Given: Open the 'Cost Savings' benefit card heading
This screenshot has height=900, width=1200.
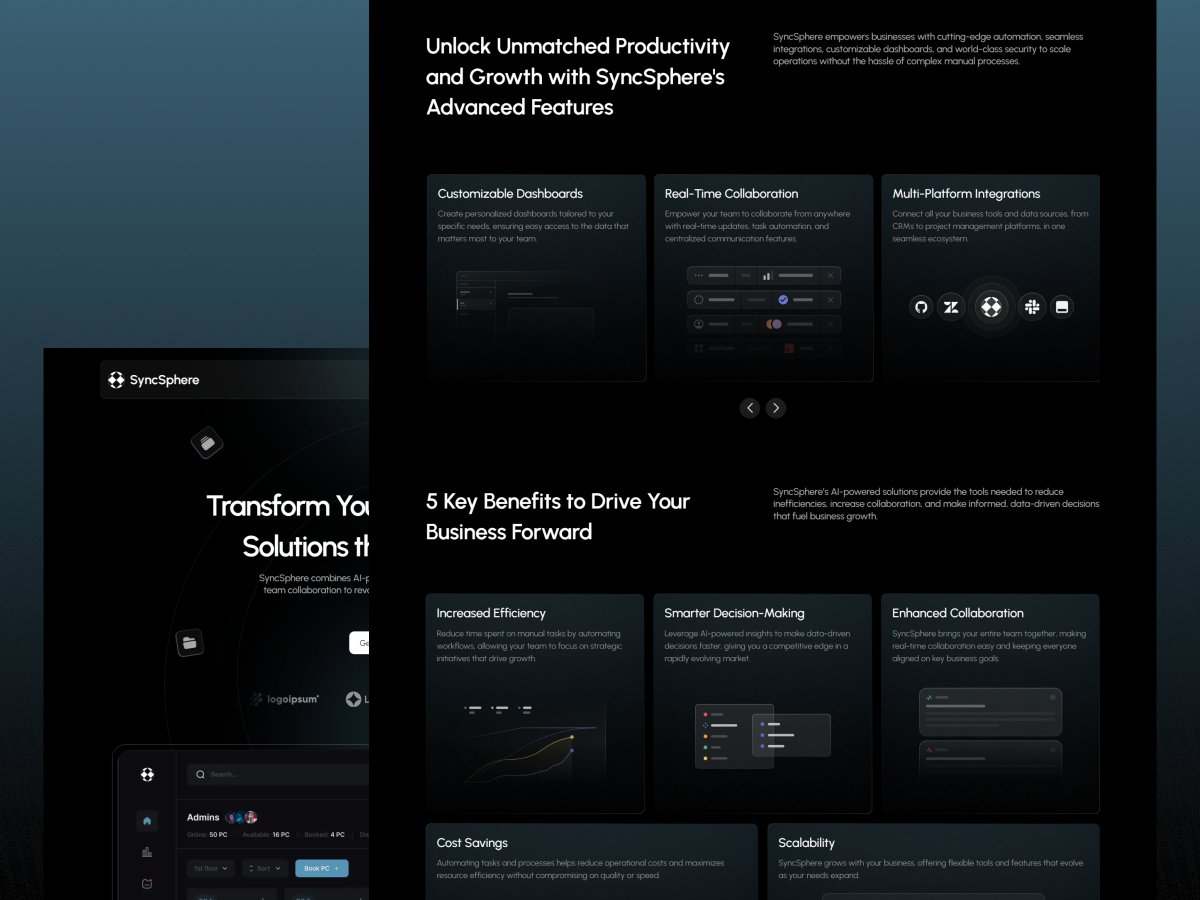Looking at the screenshot, I should pyautogui.click(x=472, y=843).
